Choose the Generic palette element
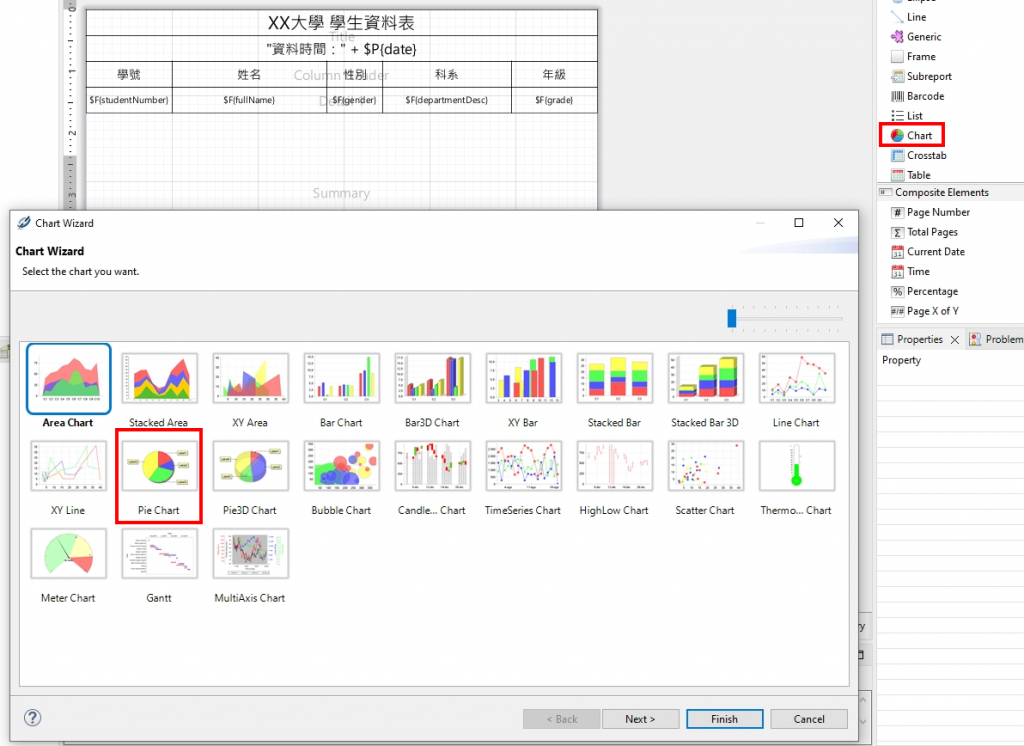 [916, 37]
